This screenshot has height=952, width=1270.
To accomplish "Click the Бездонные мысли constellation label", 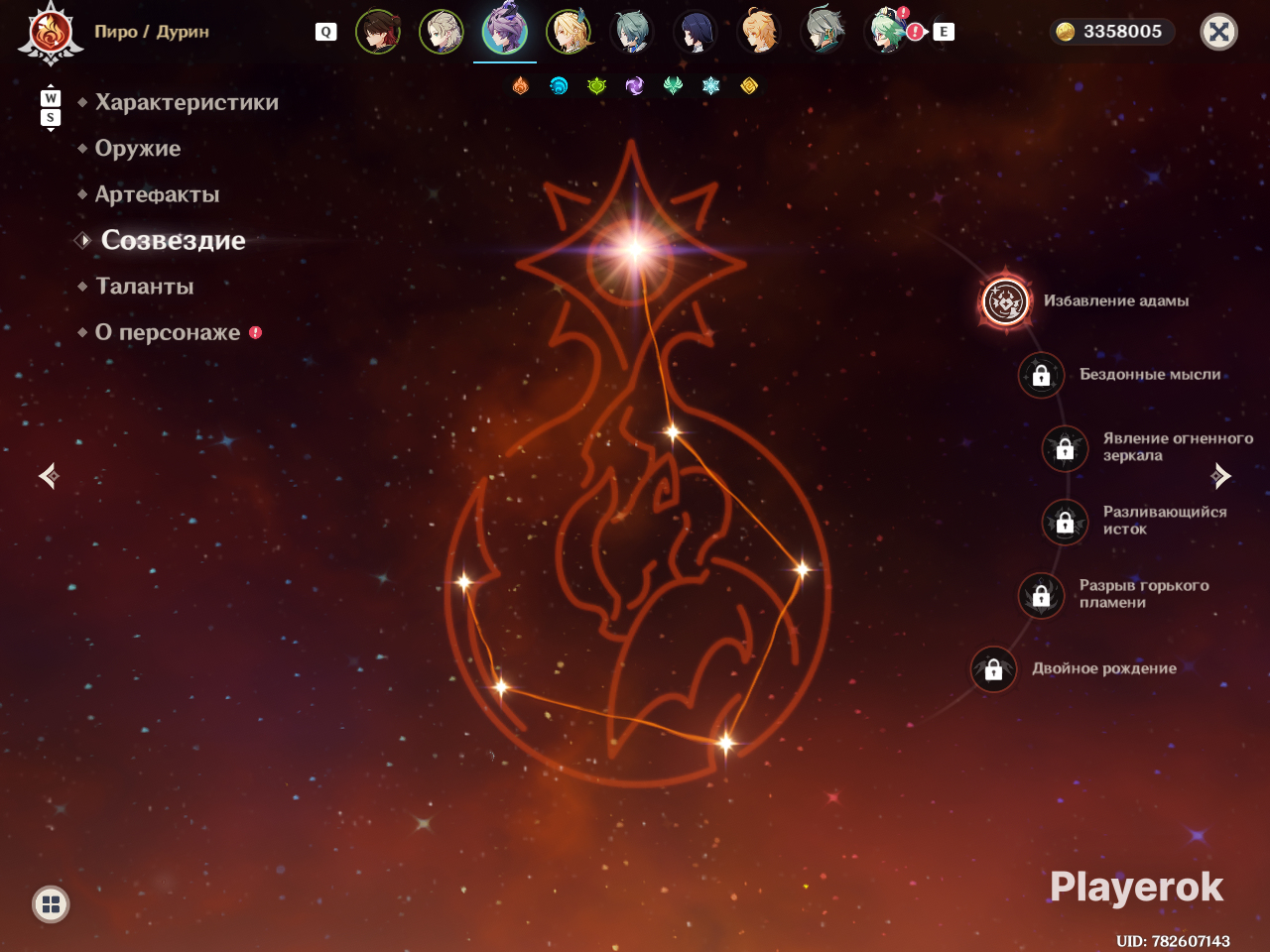I will point(1150,375).
